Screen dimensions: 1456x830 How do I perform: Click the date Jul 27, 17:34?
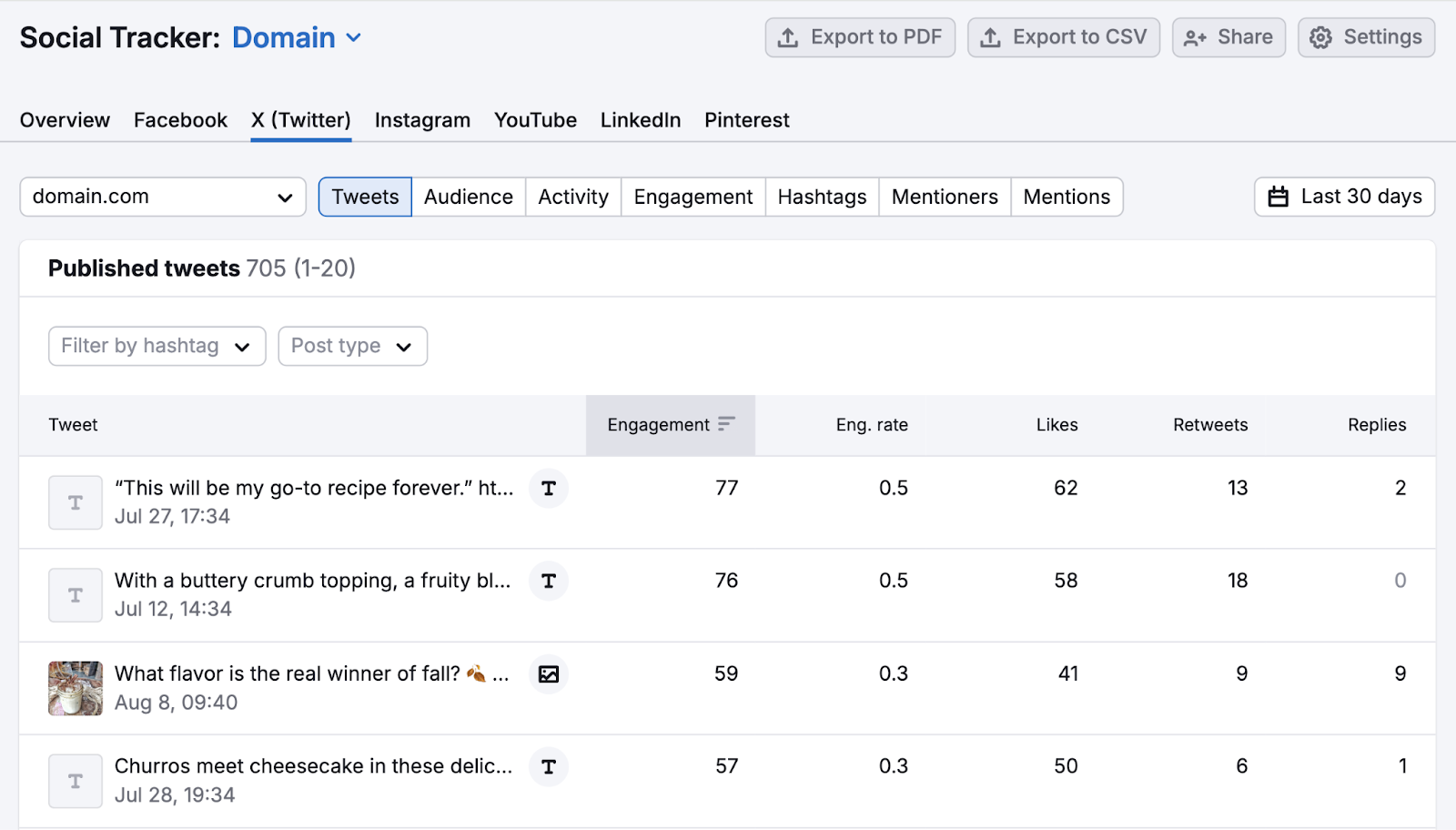(172, 517)
